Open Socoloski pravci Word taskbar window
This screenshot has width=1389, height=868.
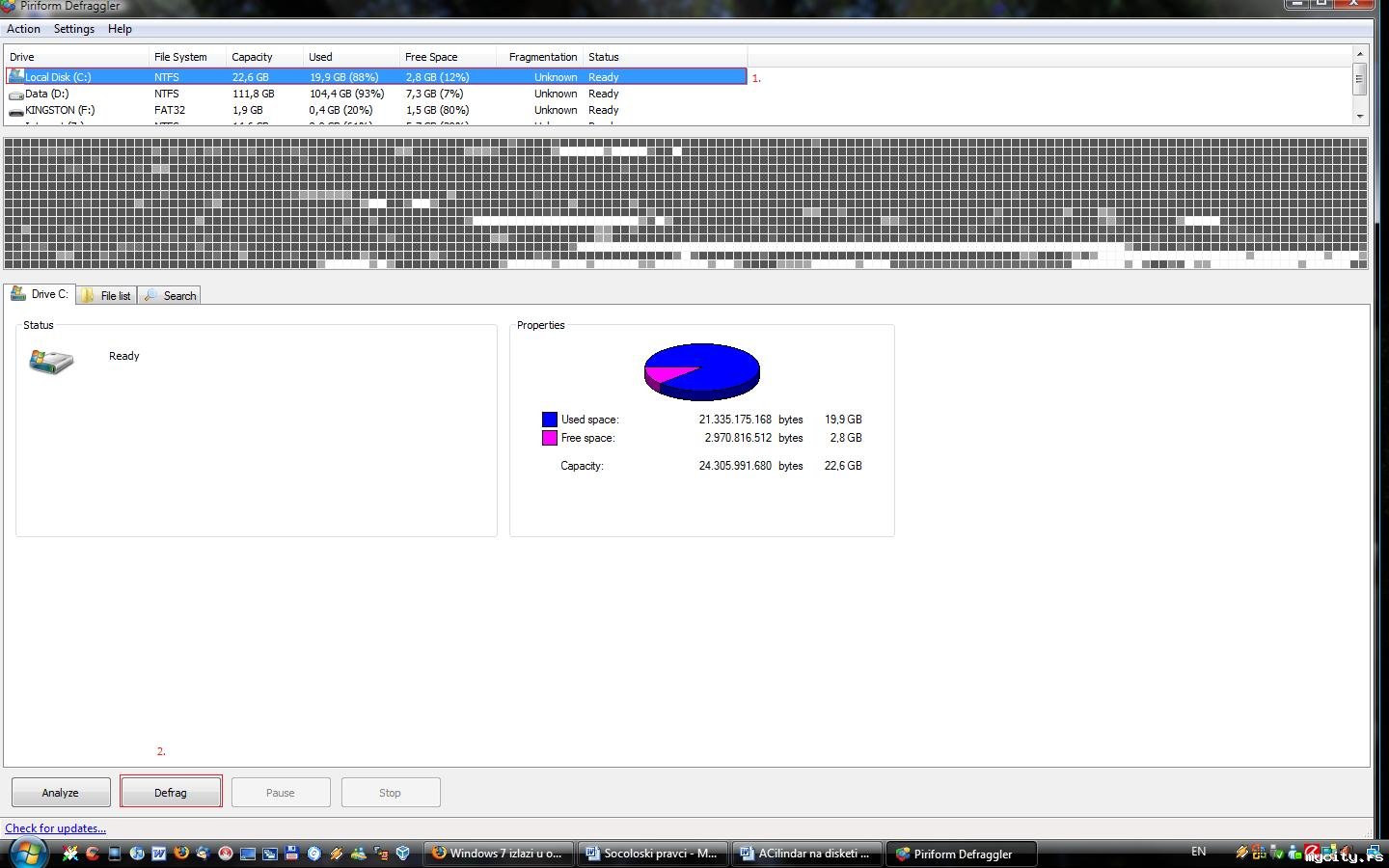pos(653,854)
